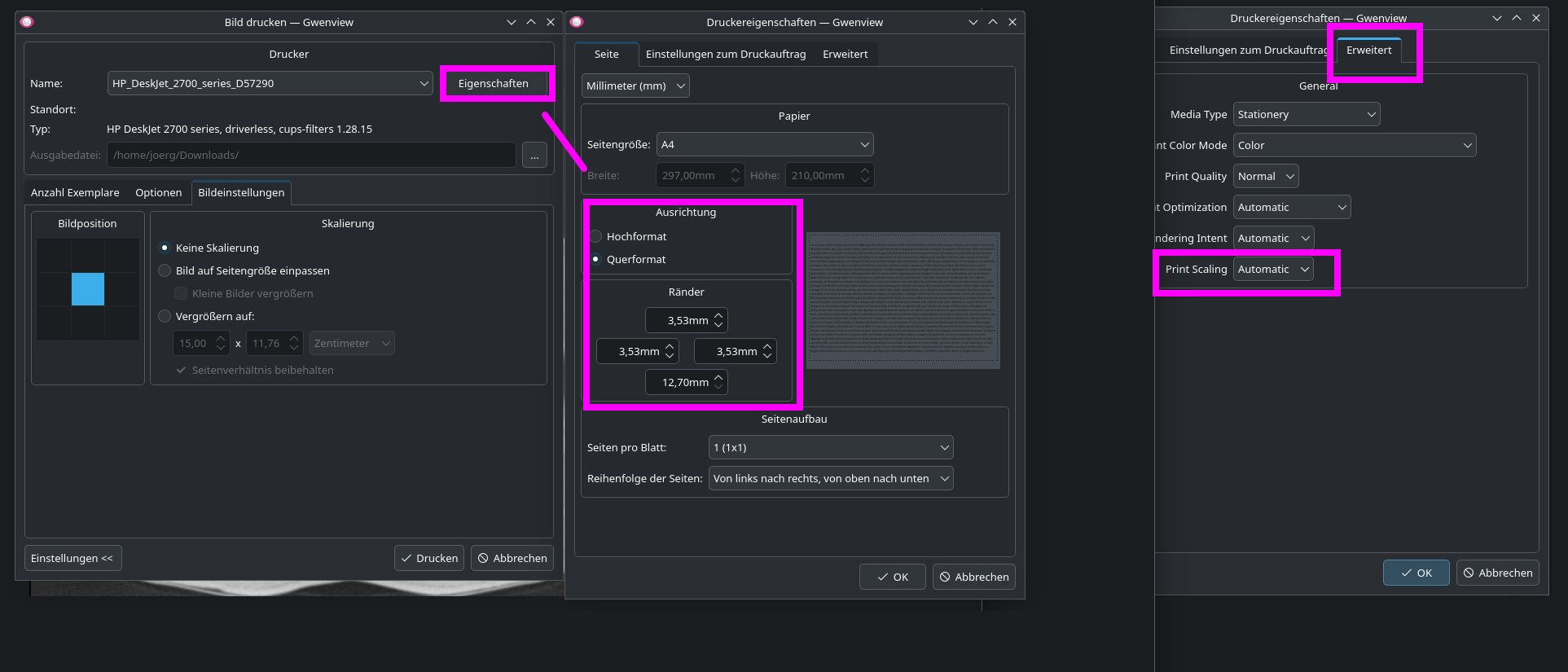Open Print Color Mode dropdown
This screenshot has height=672, width=1568.
tap(1355, 145)
